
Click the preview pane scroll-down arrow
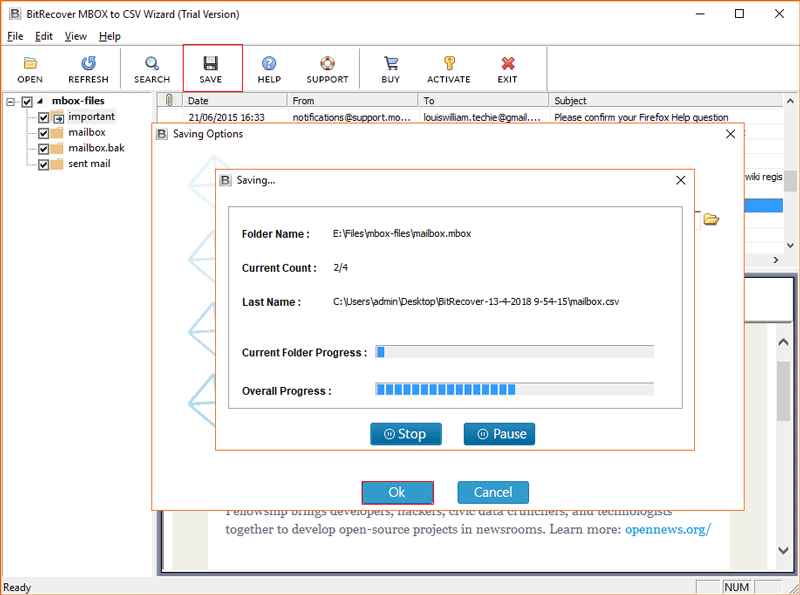pyautogui.click(x=784, y=550)
